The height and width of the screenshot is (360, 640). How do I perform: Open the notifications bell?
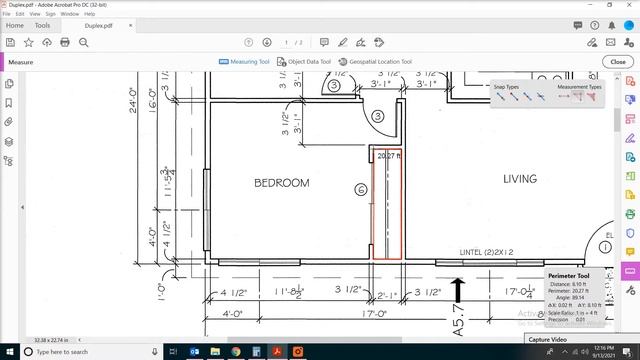[x=611, y=25]
